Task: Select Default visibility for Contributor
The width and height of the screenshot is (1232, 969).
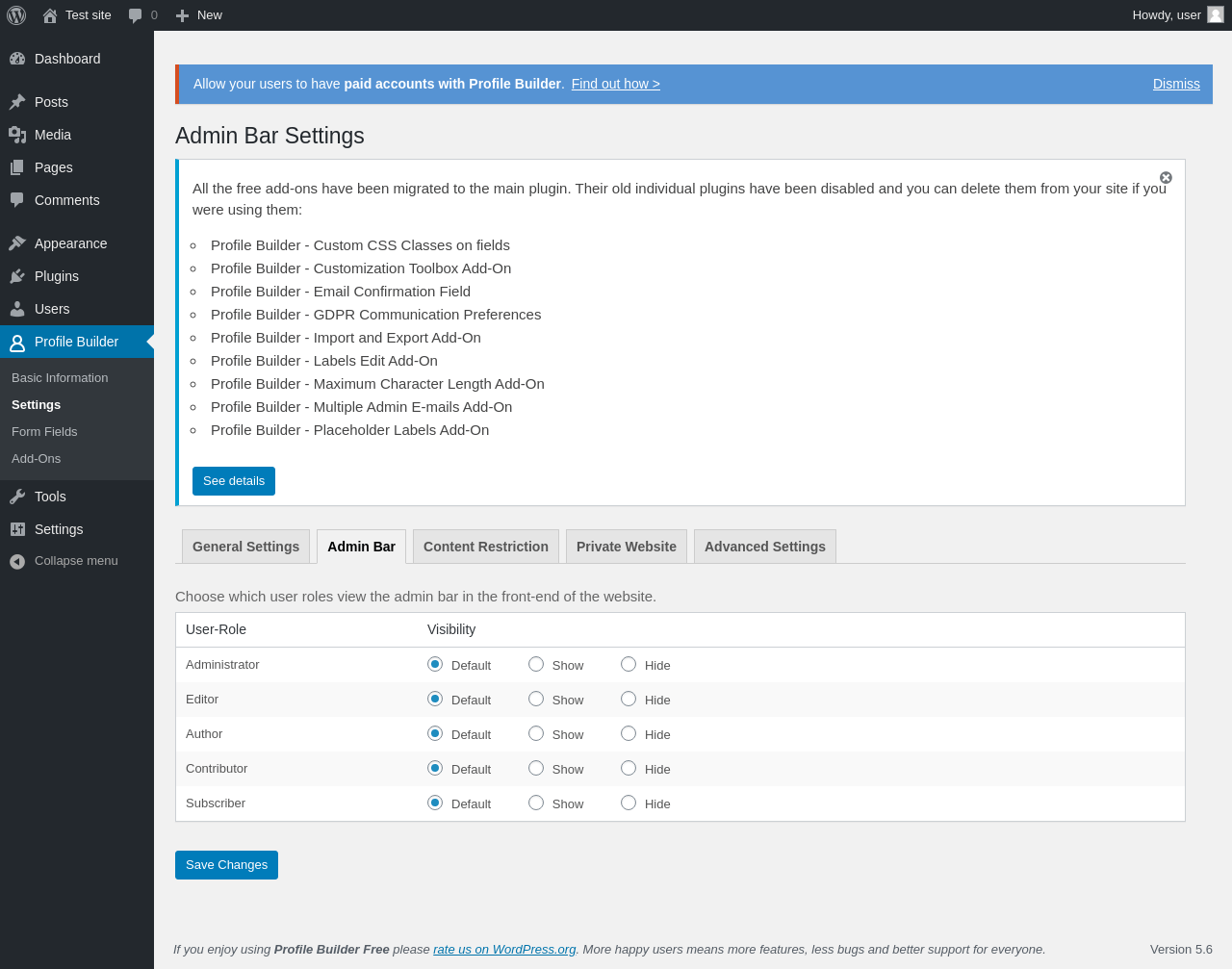Action: click(435, 768)
